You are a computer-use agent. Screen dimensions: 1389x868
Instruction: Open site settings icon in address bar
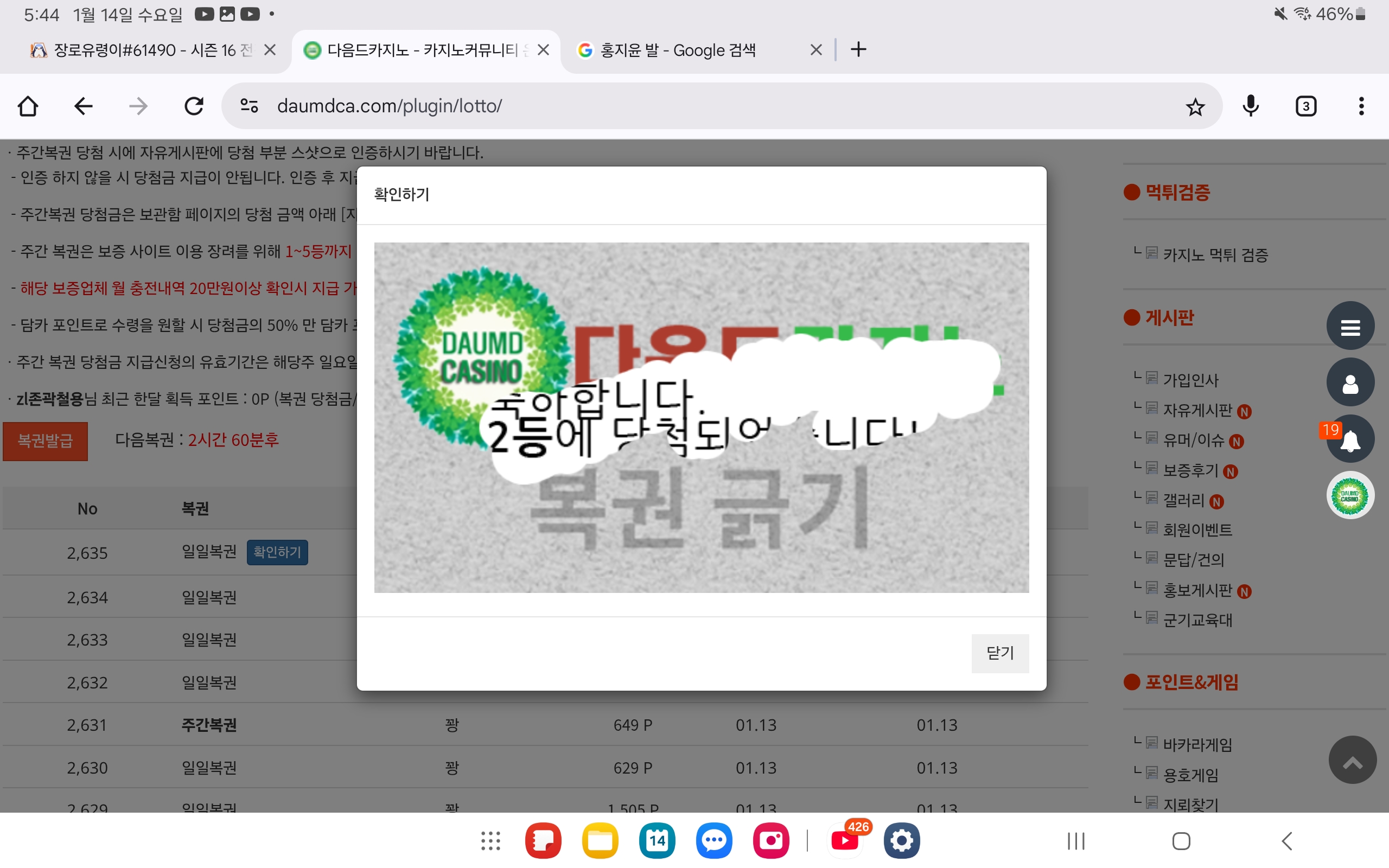(x=249, y=106)
